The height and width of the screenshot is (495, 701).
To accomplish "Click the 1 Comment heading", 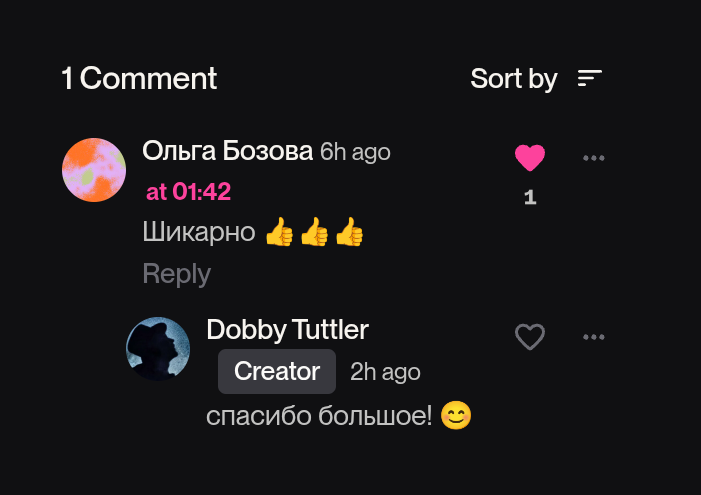I will click(139, 78).
